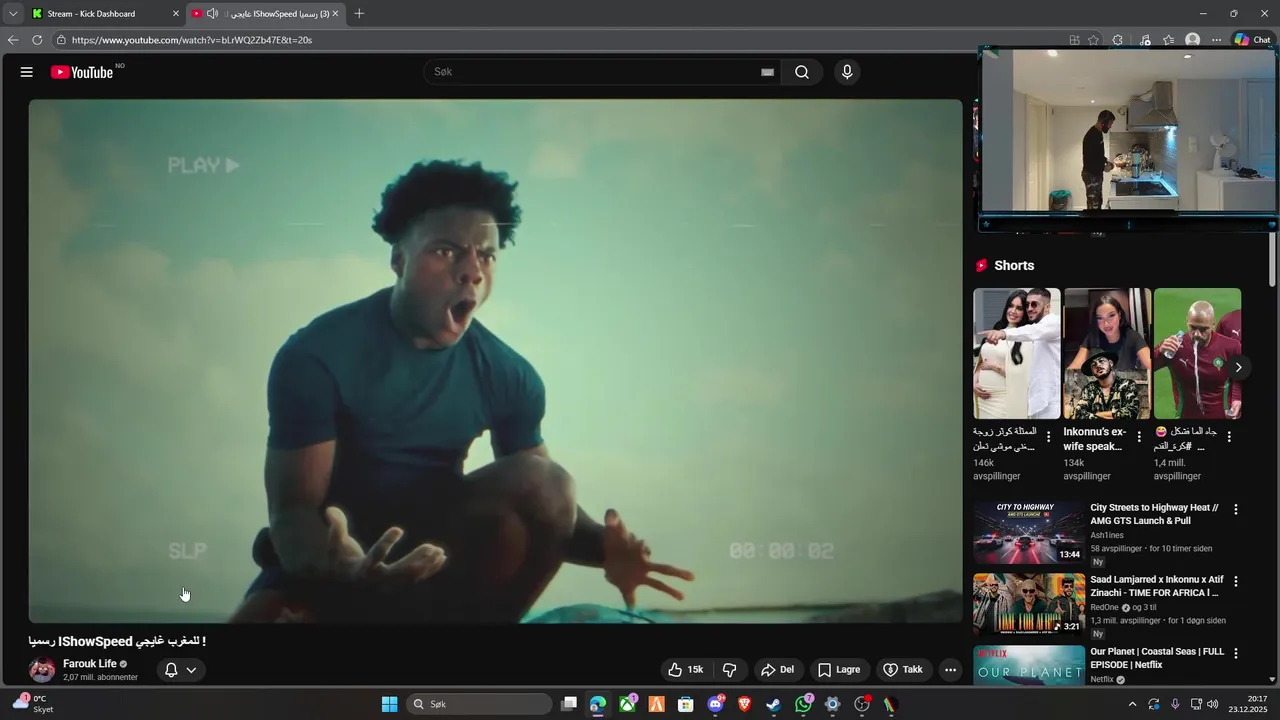Open the weather widget showing 0°C Skyet
This screenshot has width=1280, height=720.
tap(33, 704)
